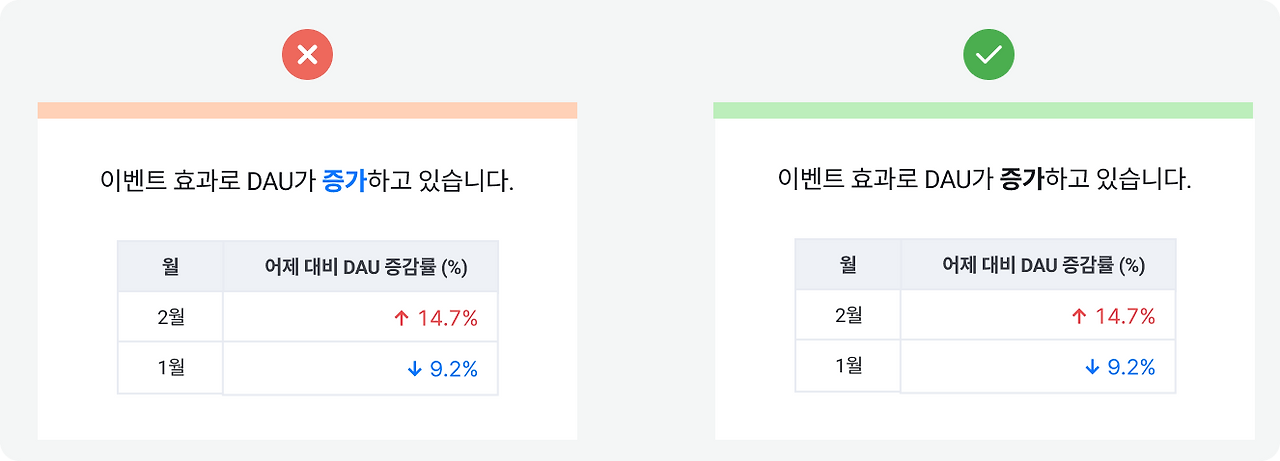Click the blue down arrow in right table
This screenshot has height=461, width=1280.
(x=1091, y=367)
